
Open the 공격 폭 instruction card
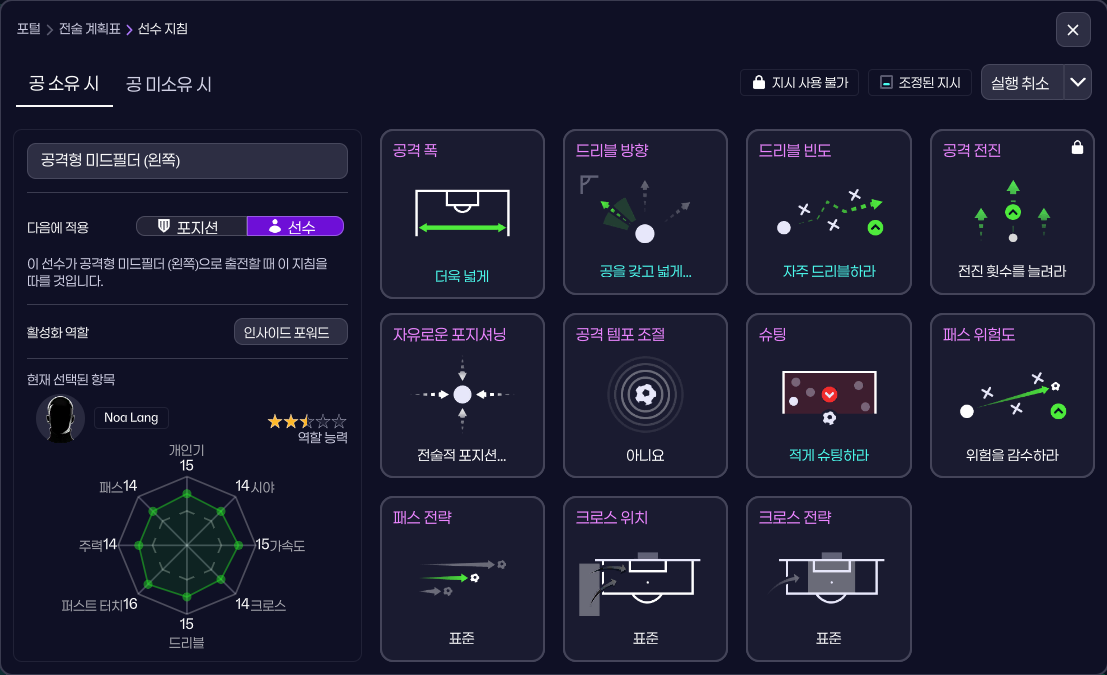click(462, 212)
